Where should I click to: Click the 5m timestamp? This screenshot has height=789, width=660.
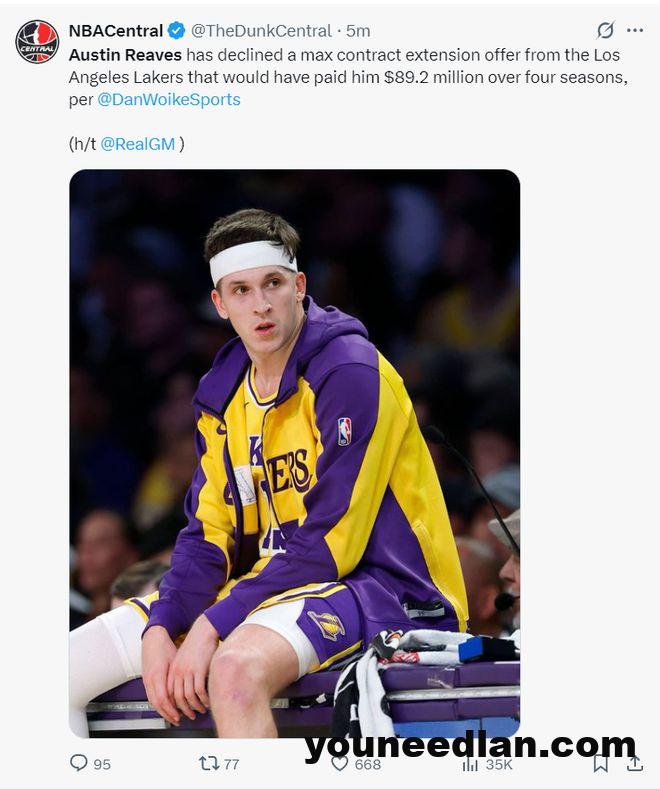point(358,31)
